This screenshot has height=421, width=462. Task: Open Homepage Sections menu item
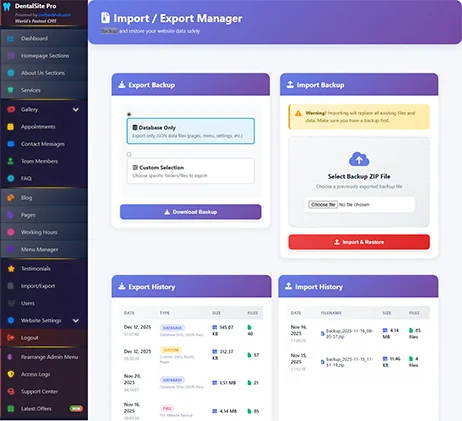[44, 56]
